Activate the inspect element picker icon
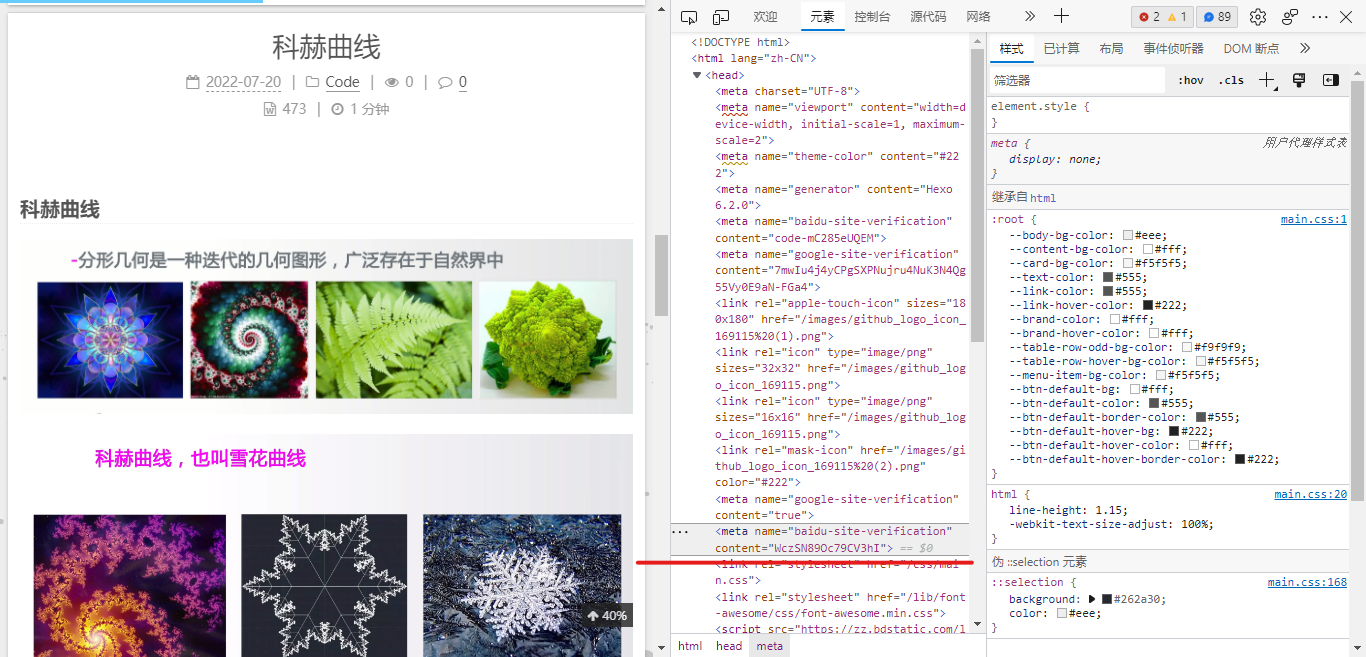Viewport: 1366px width, 657px height. [x=689, y=17]
